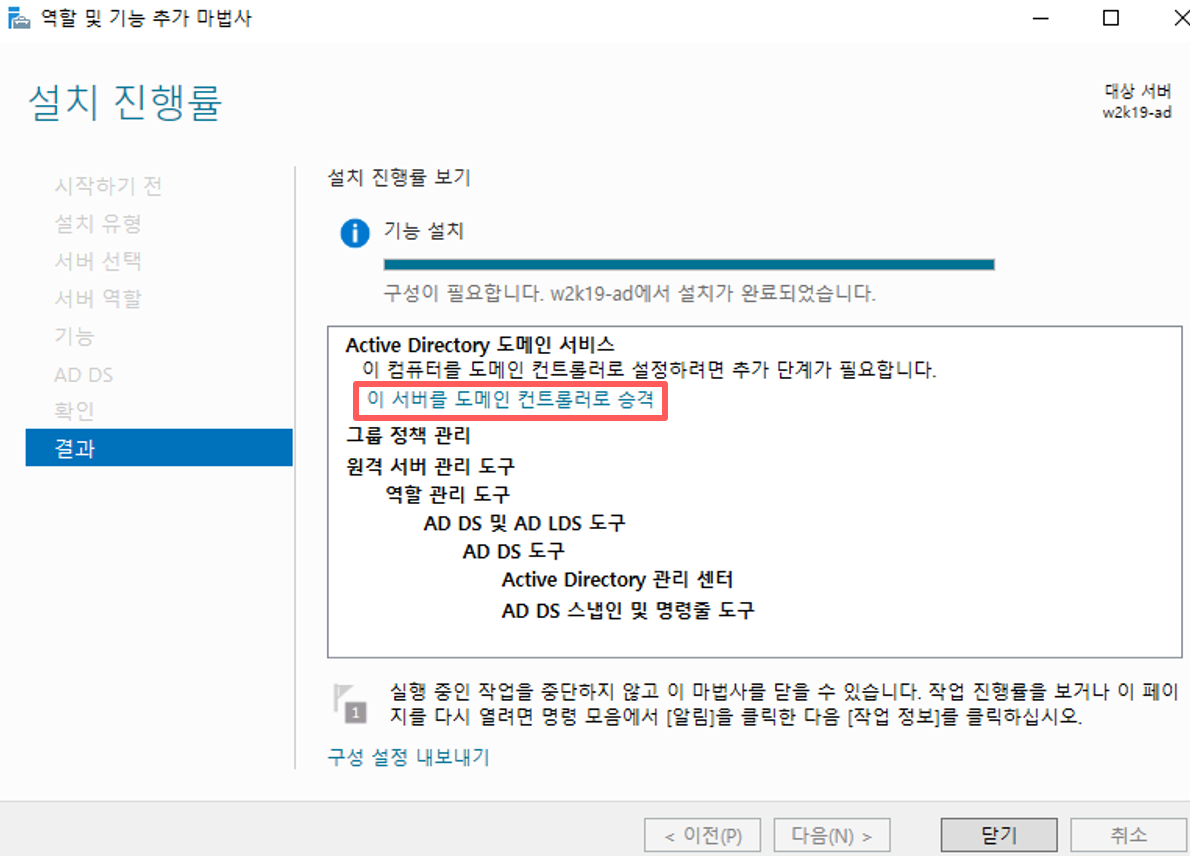1190x856 pixels.
Task: Click Active Directory 관리 센터 entry
Action: [x=617, y=580]
